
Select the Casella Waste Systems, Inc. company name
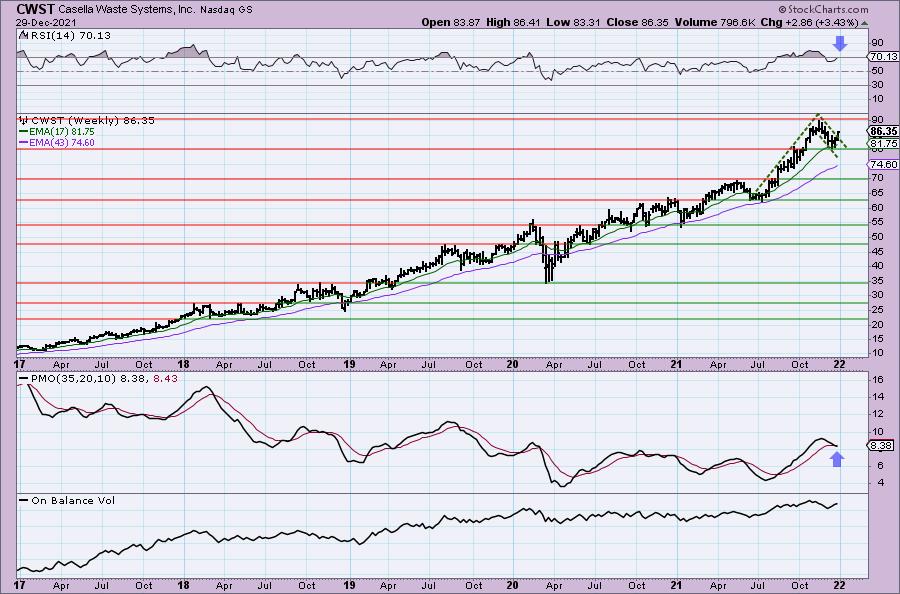pos(127,10)
